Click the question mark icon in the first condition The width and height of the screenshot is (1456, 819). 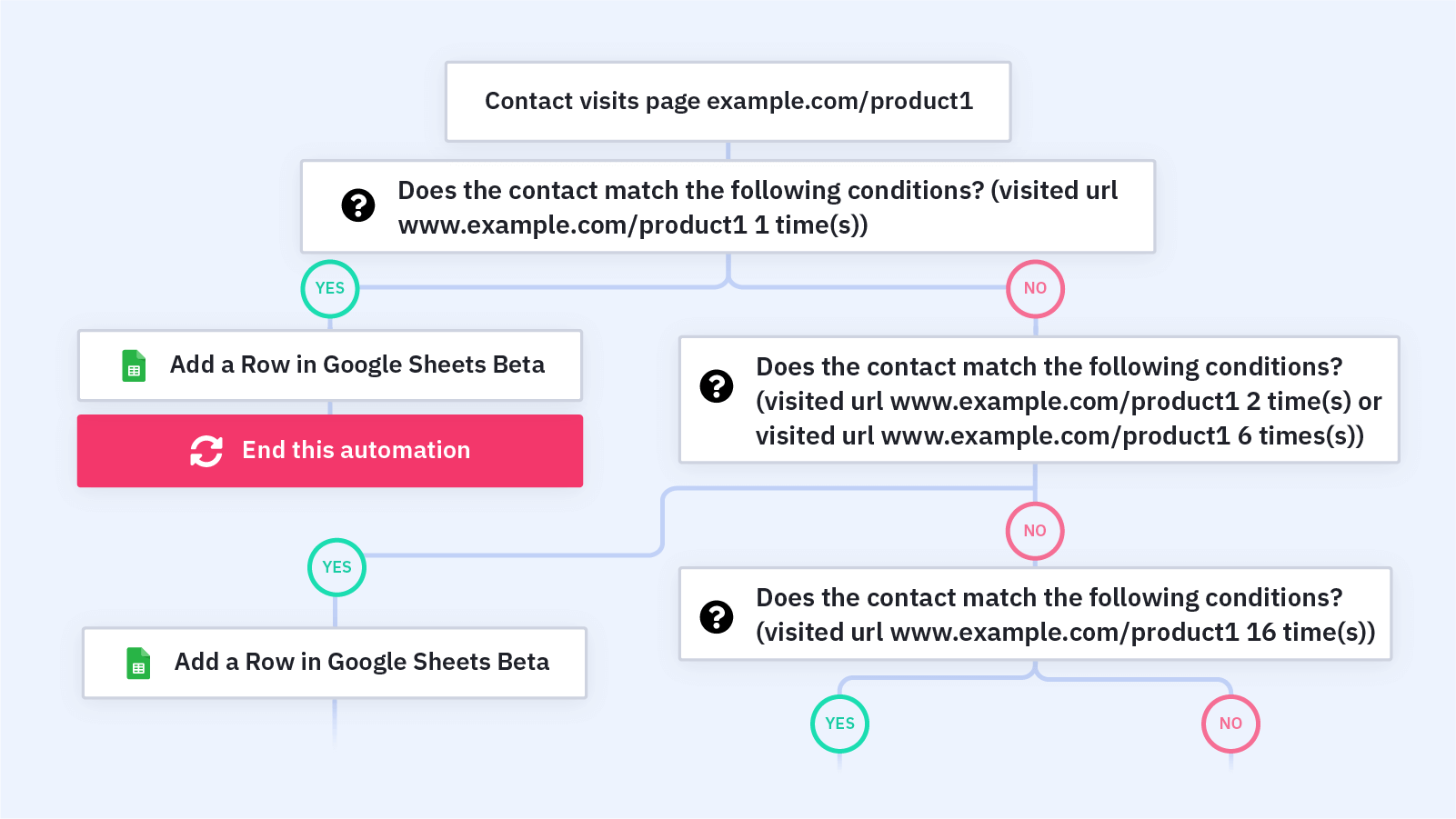(358, 205)
